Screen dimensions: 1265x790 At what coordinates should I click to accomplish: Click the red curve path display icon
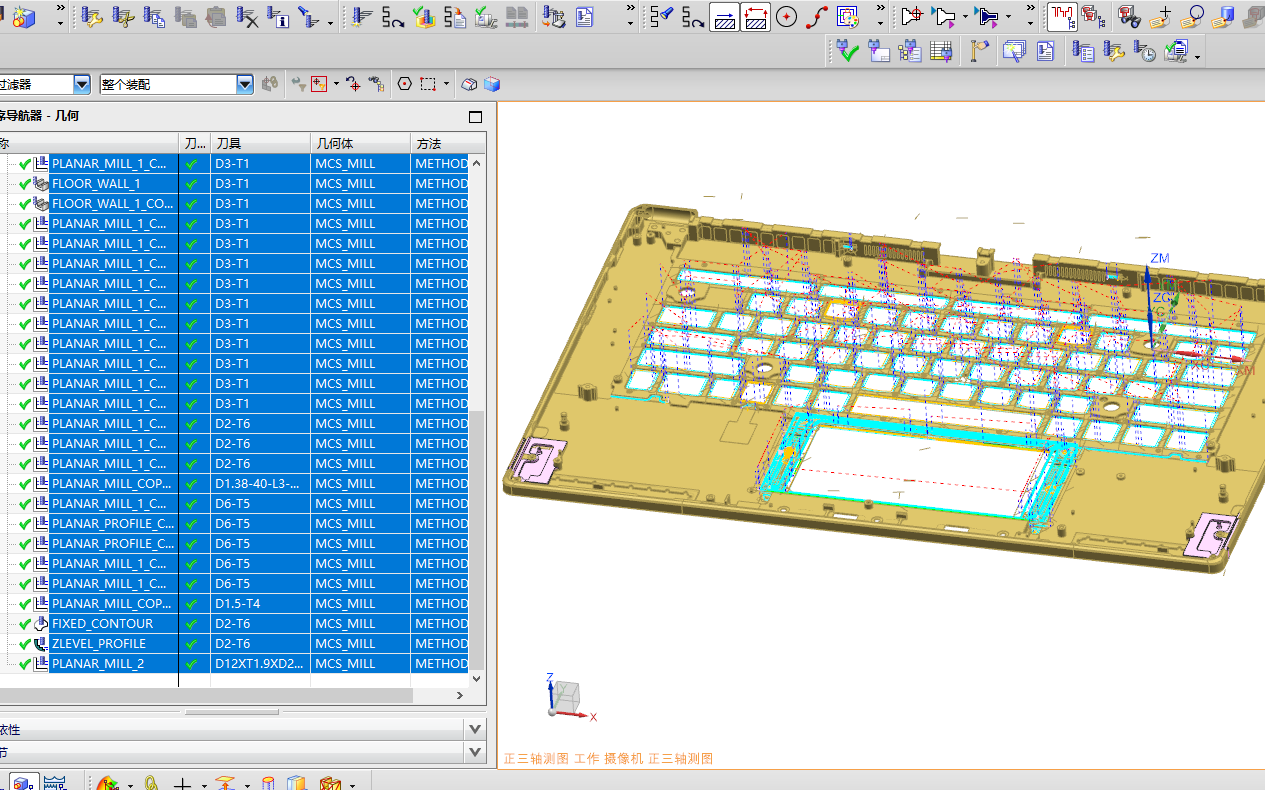click(x=817, y=17)
